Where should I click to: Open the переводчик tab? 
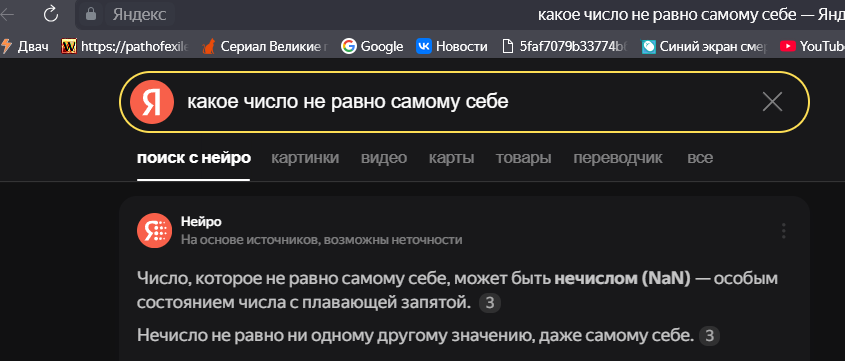pos(618,158)
